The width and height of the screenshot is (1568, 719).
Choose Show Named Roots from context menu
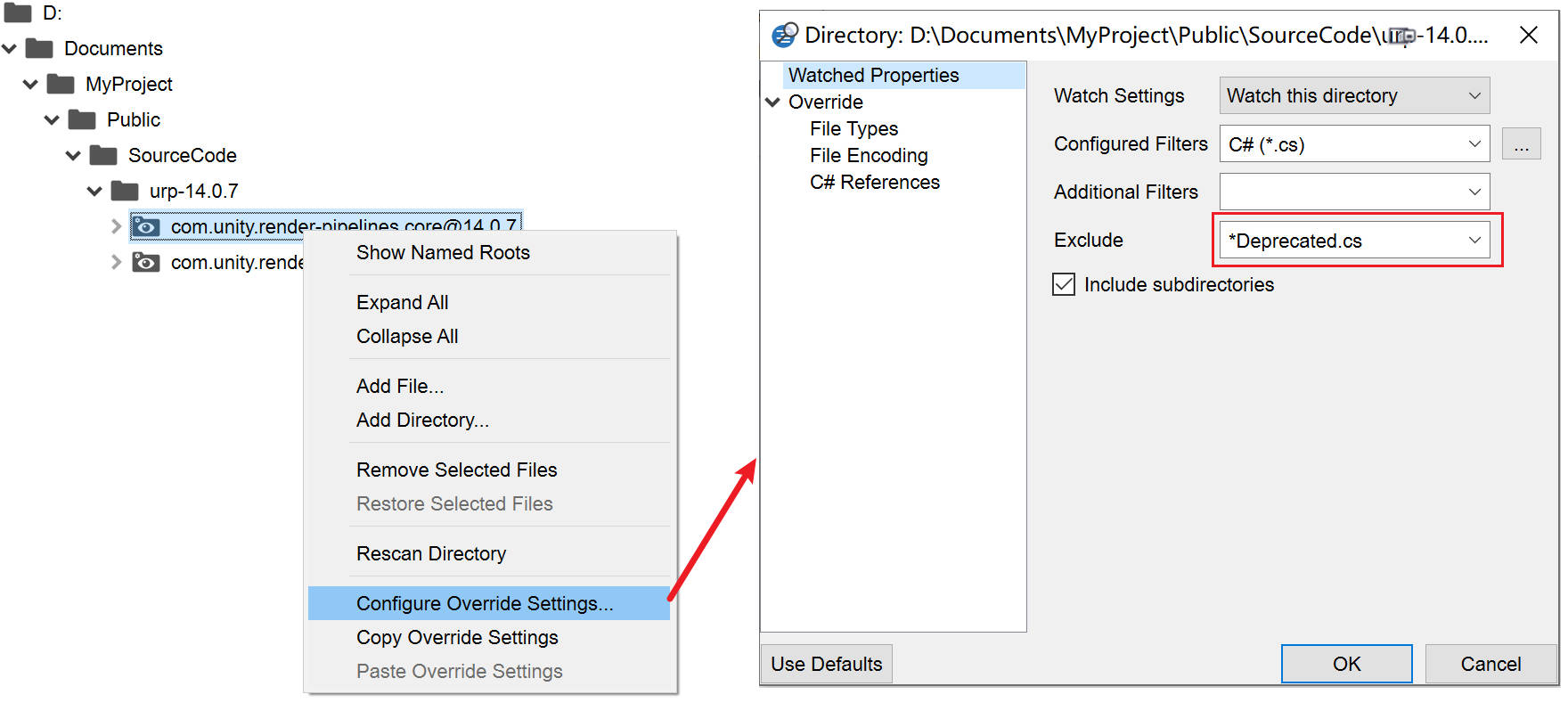click(489, 253)
